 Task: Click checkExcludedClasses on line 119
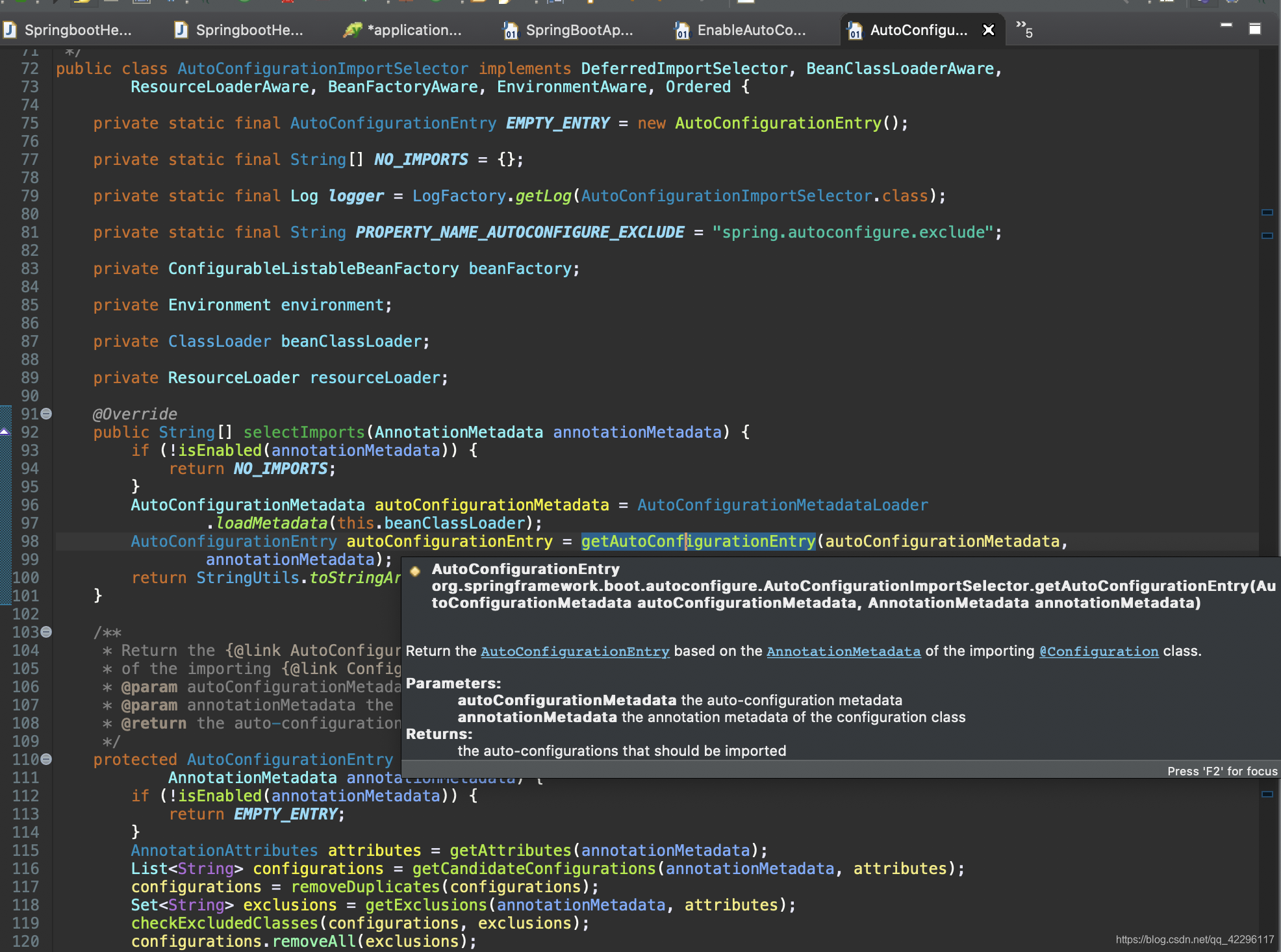224,923
